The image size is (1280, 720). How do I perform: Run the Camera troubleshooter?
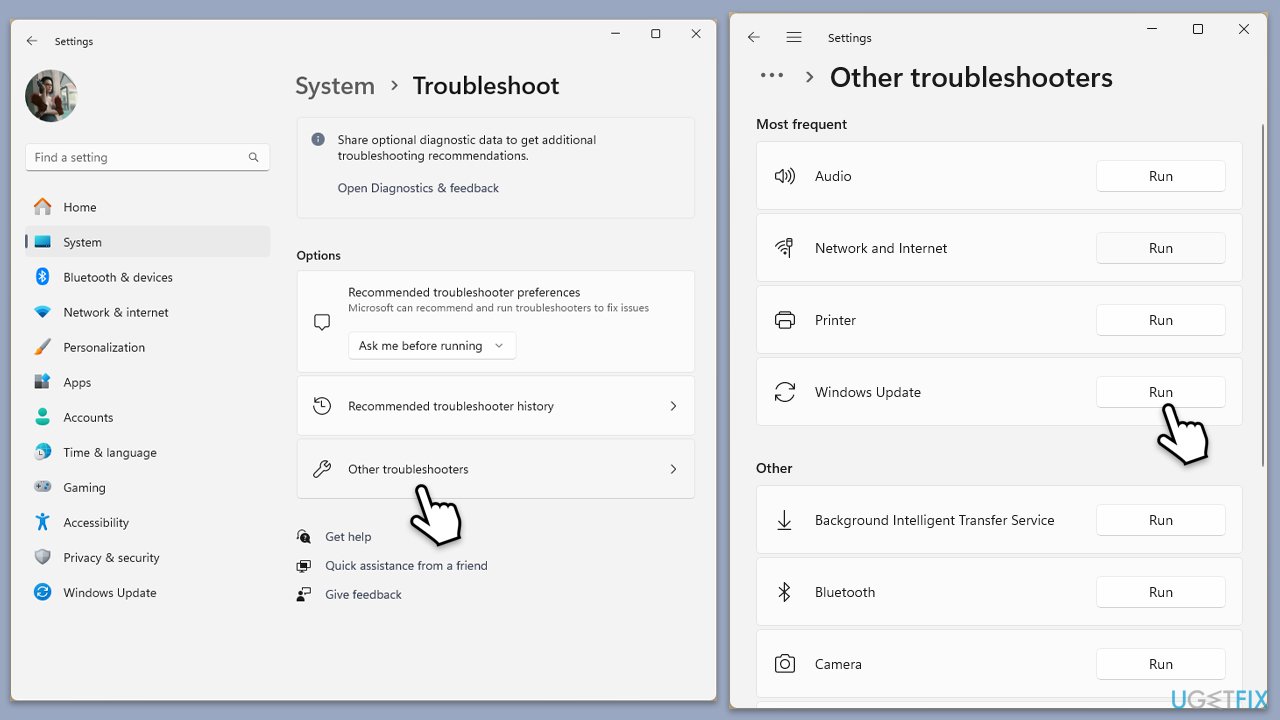1161,664
